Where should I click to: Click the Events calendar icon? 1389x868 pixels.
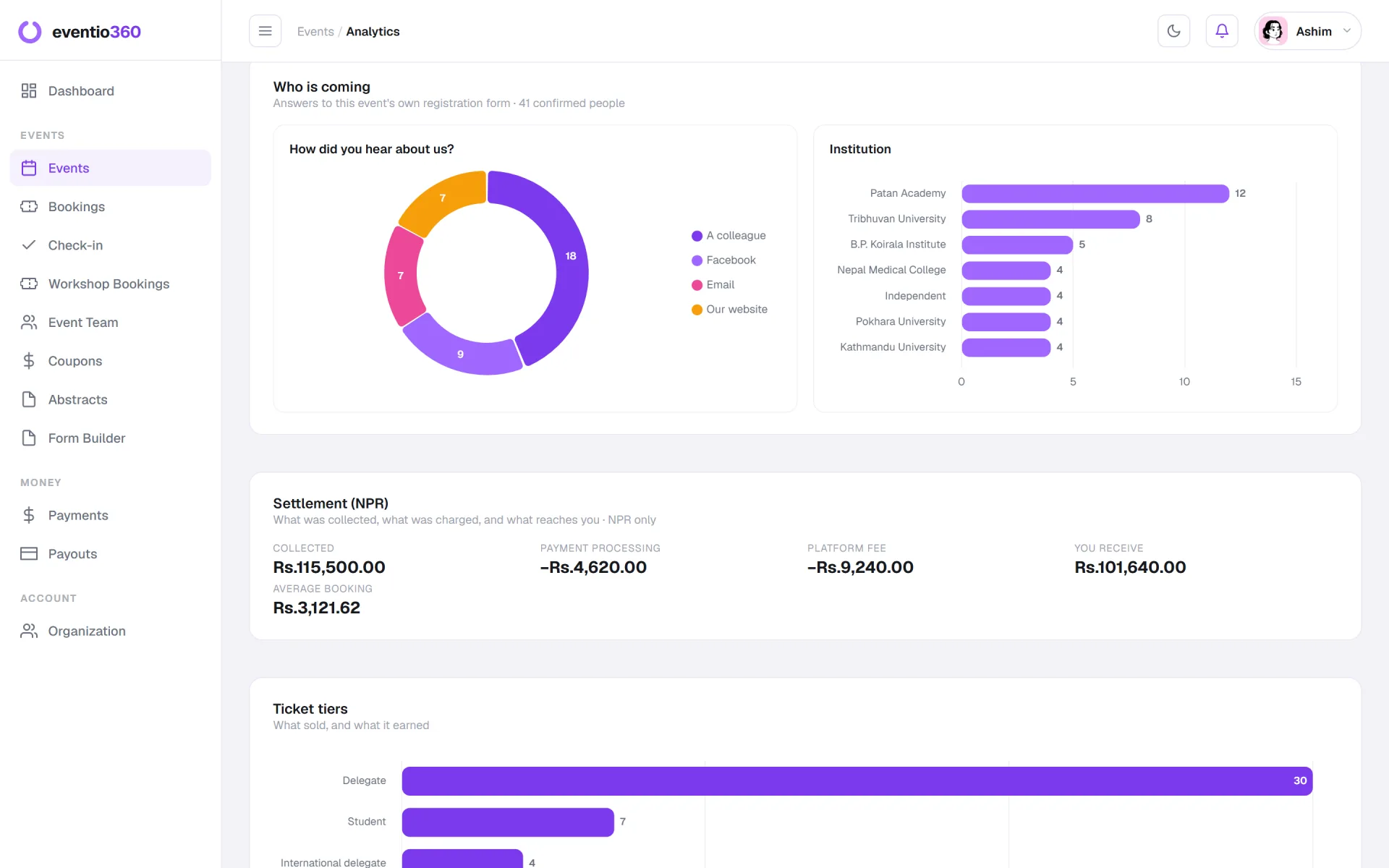29,168
